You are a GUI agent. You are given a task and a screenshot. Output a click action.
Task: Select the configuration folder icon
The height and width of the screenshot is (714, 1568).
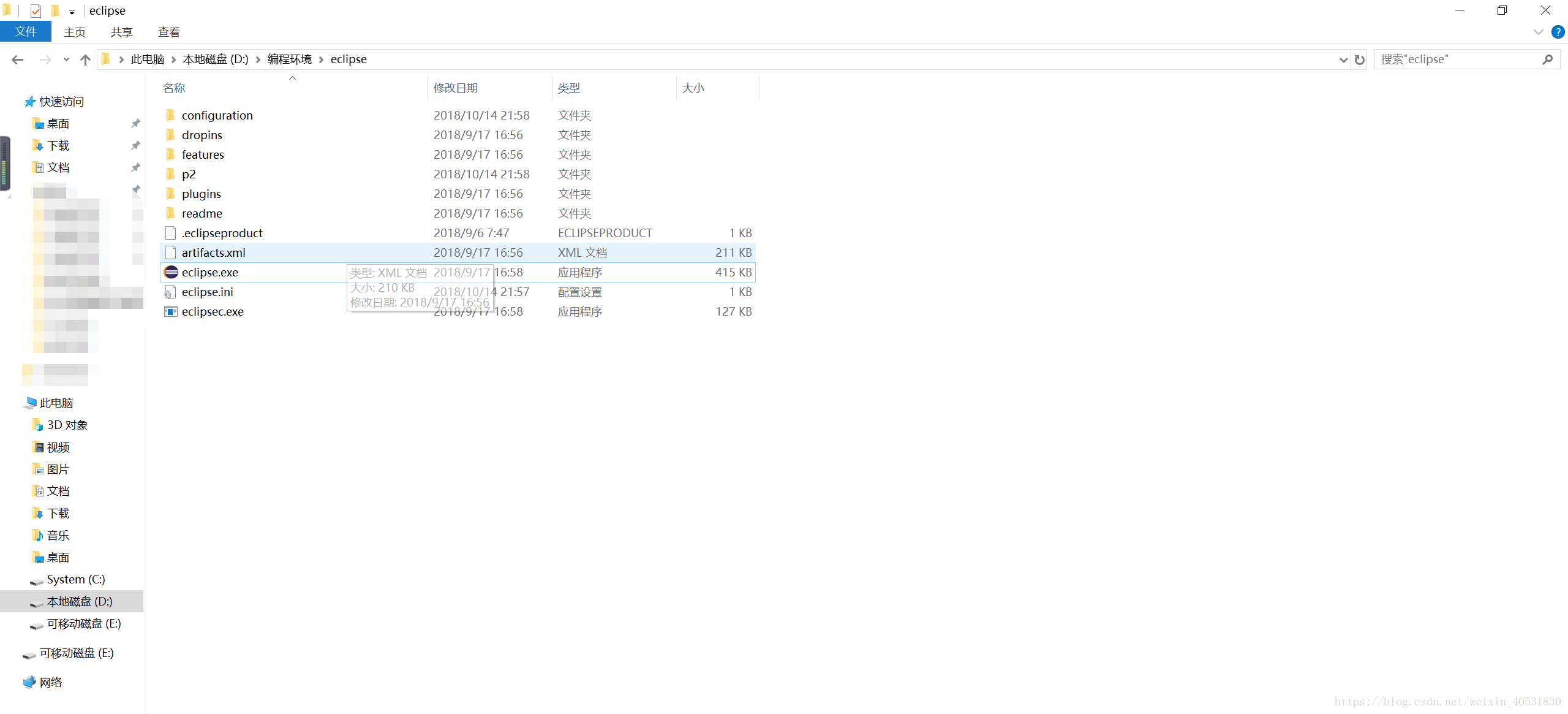[x=171, y=115]
